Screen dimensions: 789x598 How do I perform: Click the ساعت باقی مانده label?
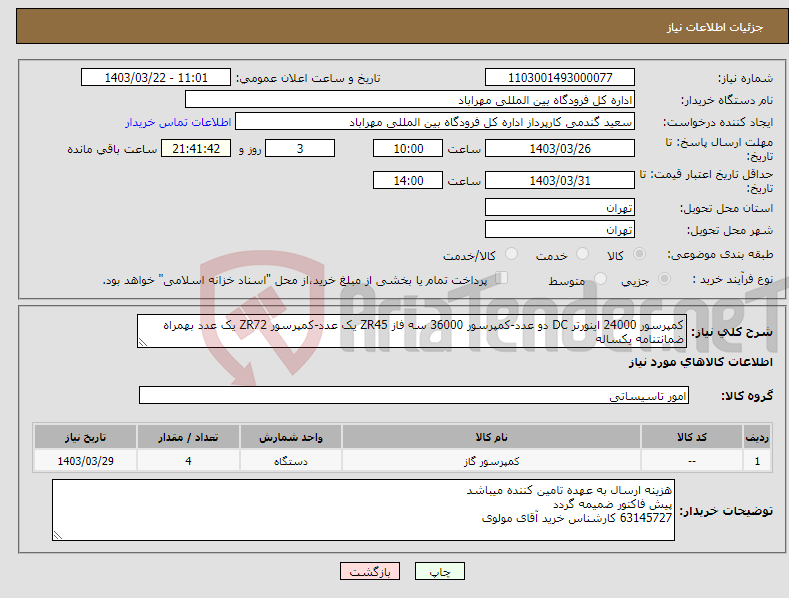tap(112, 149)
